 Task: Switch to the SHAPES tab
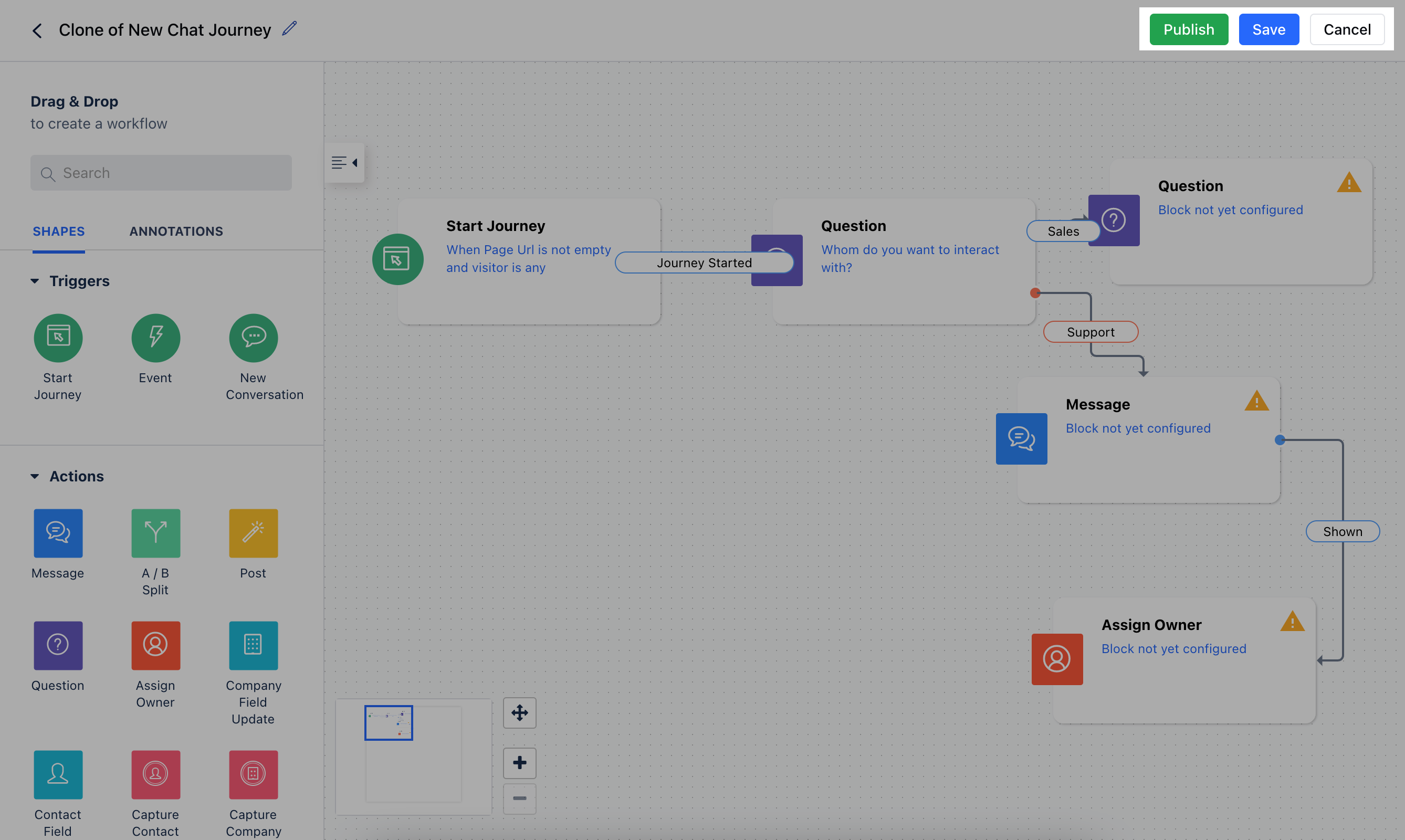click(58, 231)
